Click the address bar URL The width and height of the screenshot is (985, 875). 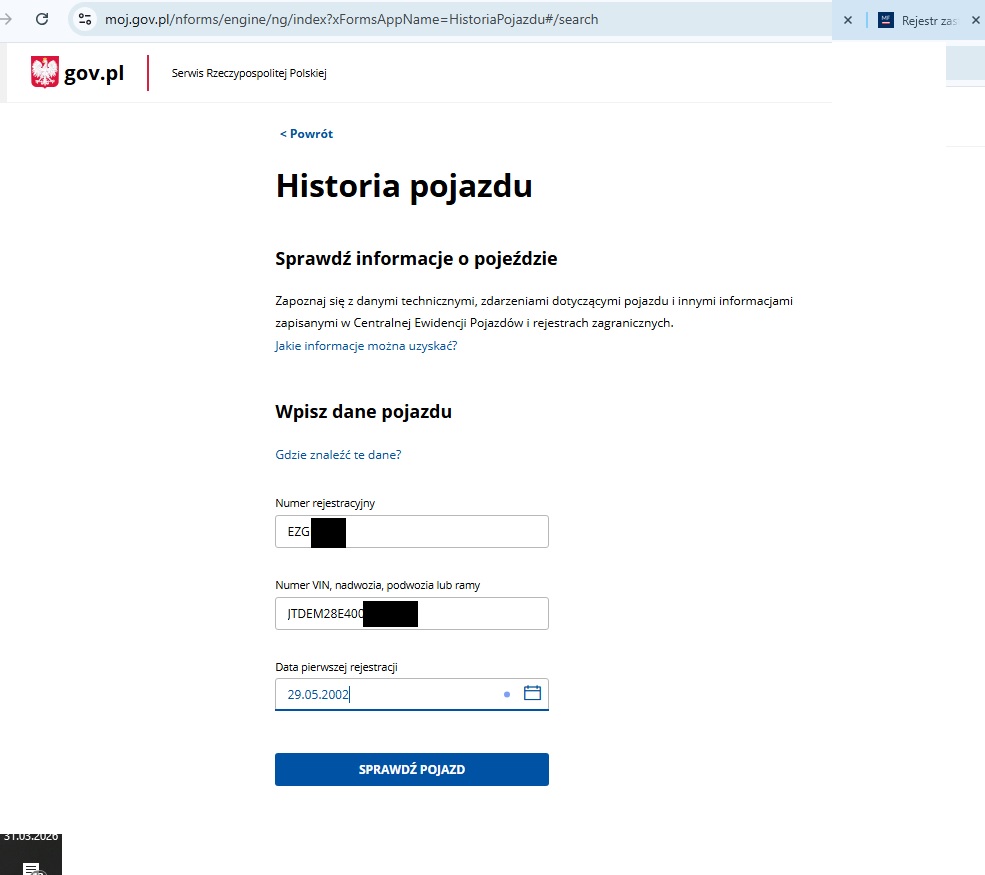[350, 18]
